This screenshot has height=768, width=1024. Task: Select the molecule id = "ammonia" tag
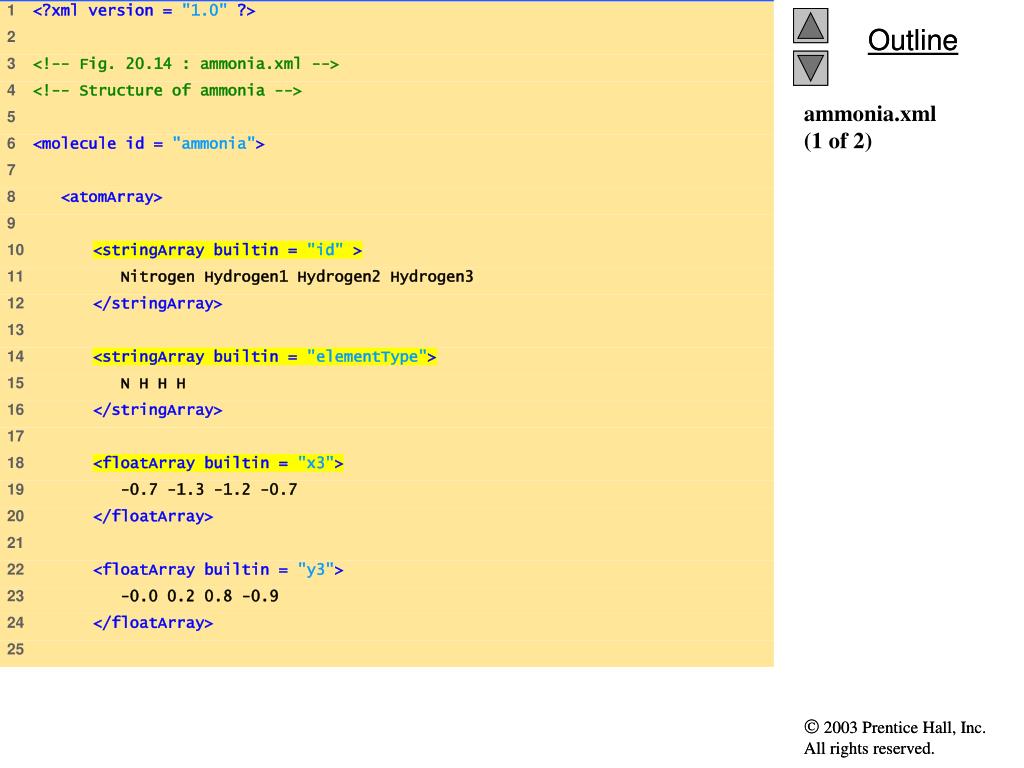149,144
